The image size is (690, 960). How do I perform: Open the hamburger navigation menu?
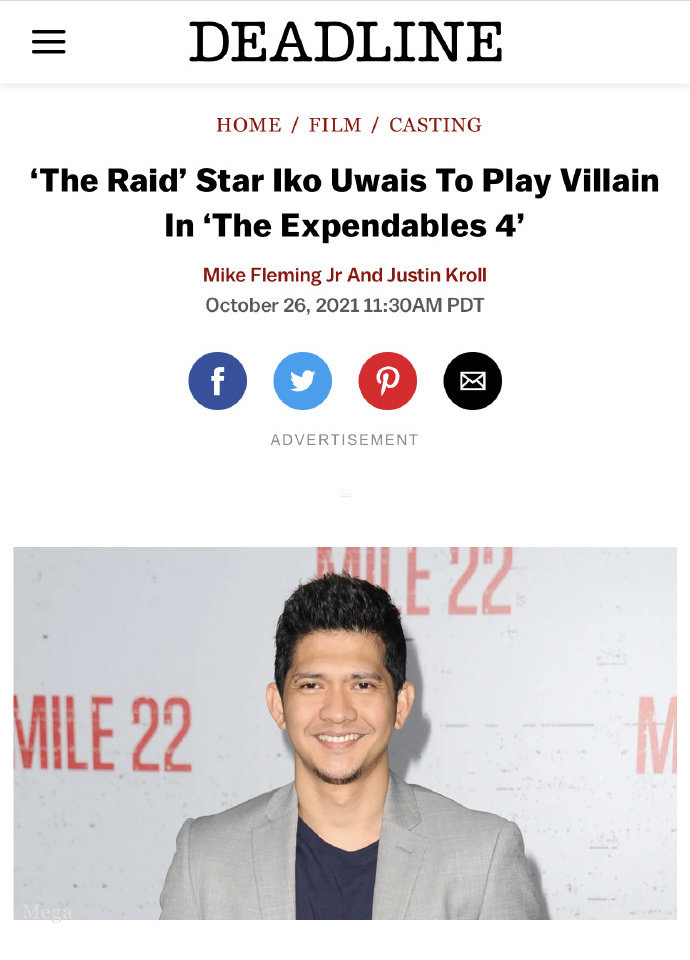tap(49, 42)
